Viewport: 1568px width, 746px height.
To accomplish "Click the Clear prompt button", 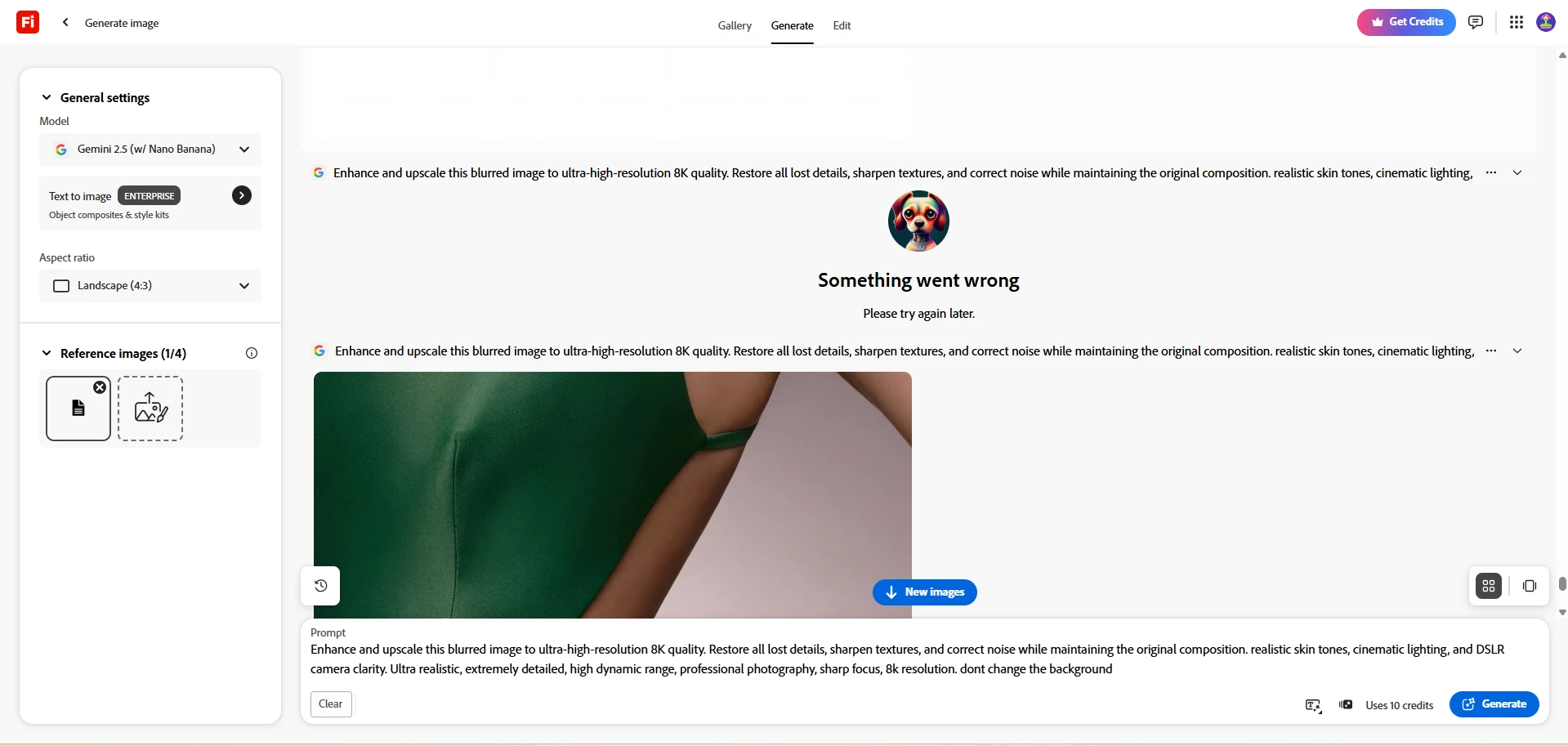I will (331, 704).
